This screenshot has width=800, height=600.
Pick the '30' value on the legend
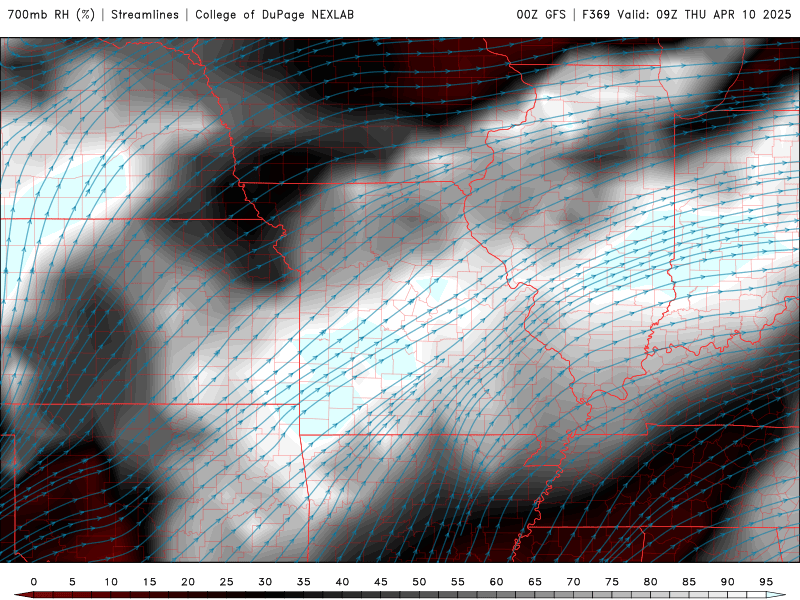tap(265, 582)
